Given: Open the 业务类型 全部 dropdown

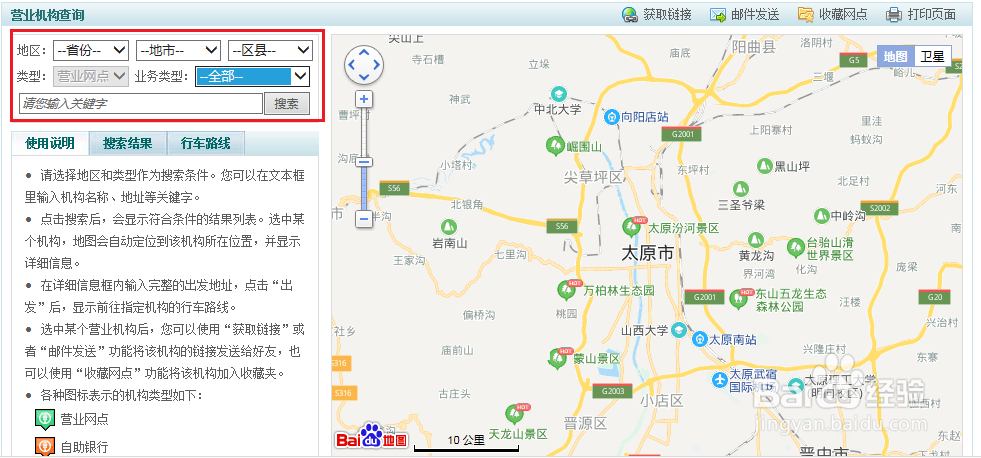Looking at the screenshot, I should pos(253,76).
